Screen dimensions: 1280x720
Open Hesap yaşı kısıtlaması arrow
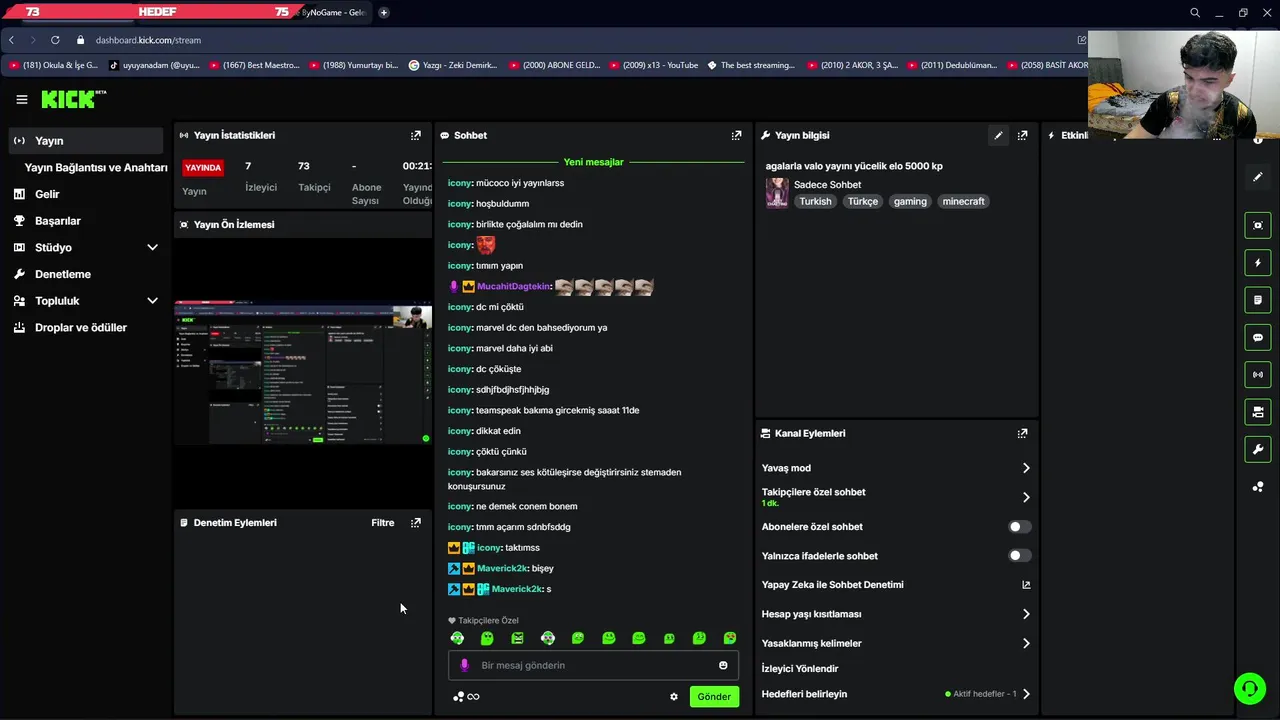[x=1026, y=614]
